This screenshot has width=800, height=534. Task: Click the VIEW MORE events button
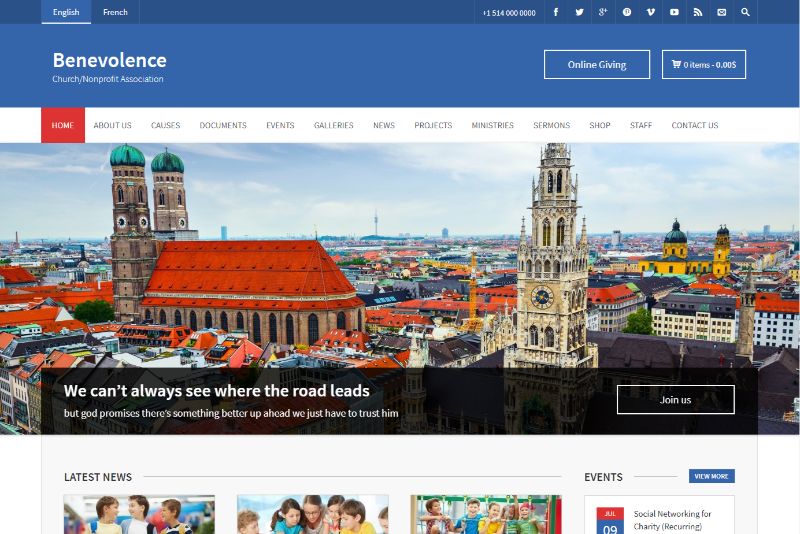[x=712, y=476]
